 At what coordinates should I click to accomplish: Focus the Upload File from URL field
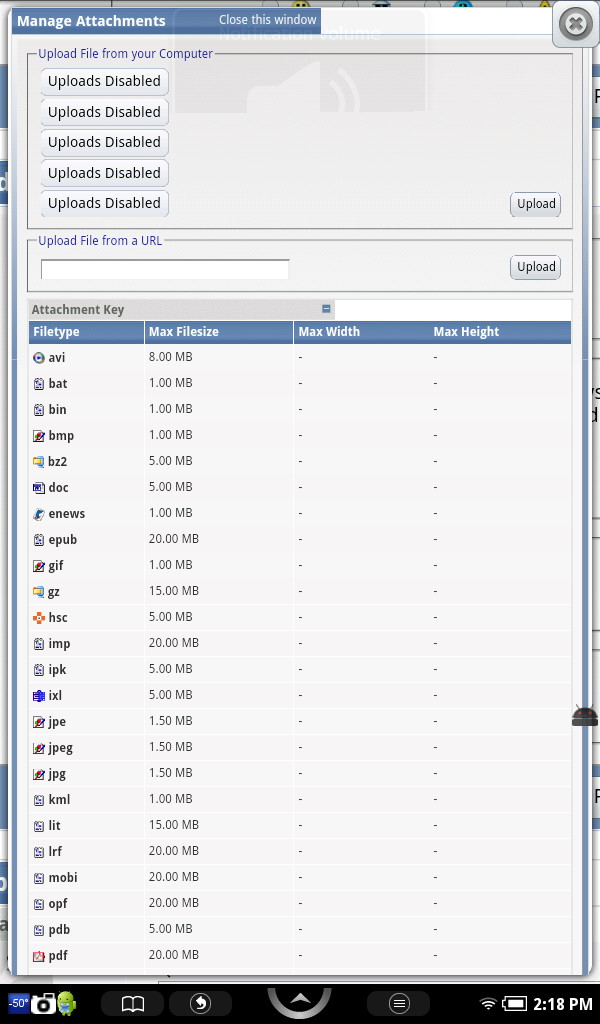165,269
